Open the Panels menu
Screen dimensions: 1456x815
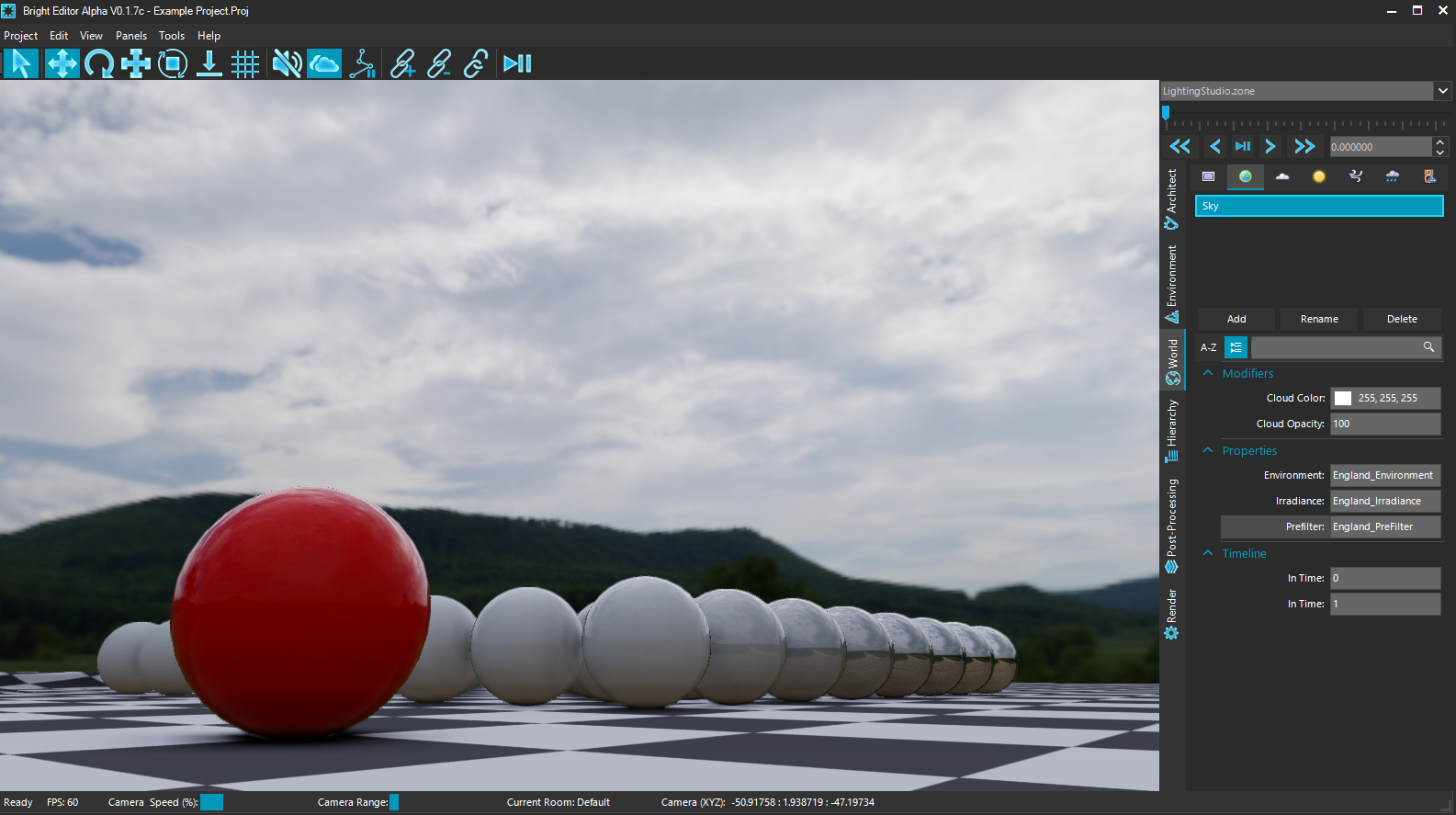pyautogui.click(x=131, y=36)
